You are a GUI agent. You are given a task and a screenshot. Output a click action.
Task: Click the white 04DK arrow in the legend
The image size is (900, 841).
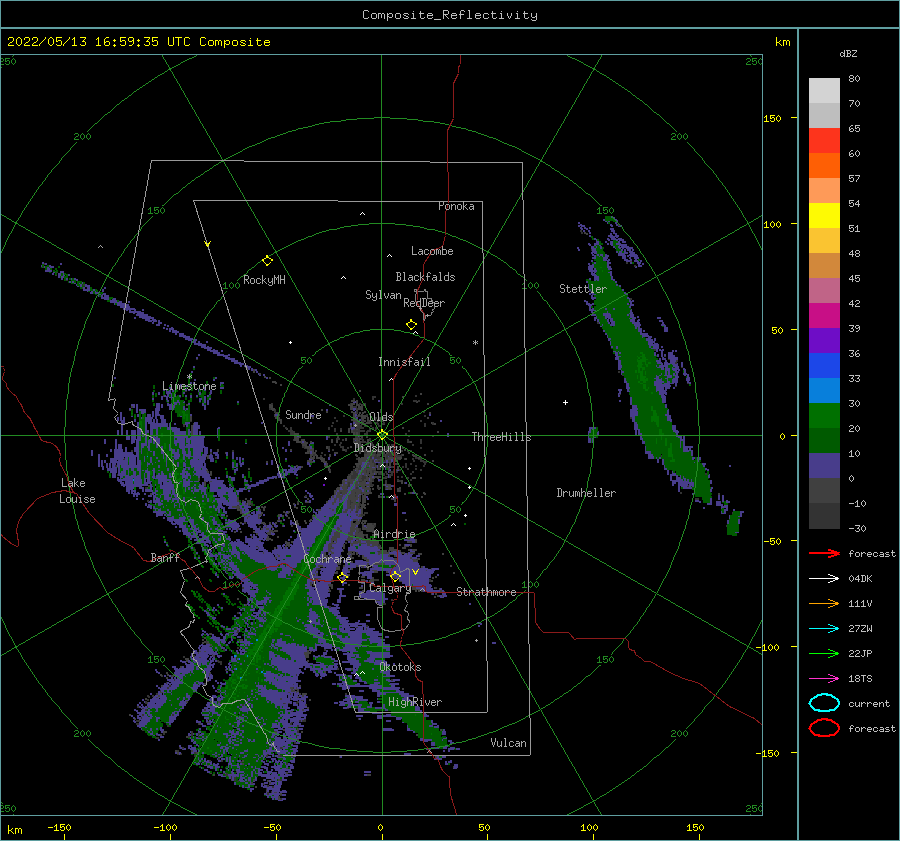pyautogui.click(x=824, y=579)
